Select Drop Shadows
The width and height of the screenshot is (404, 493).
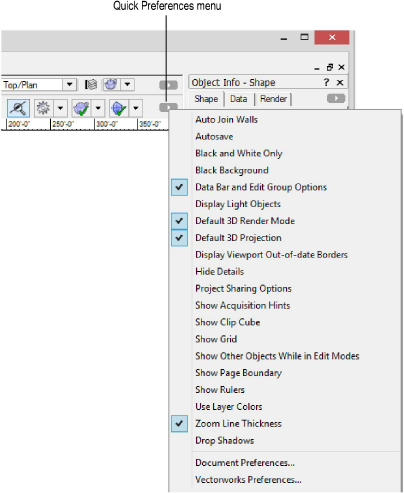click(285, 441)
